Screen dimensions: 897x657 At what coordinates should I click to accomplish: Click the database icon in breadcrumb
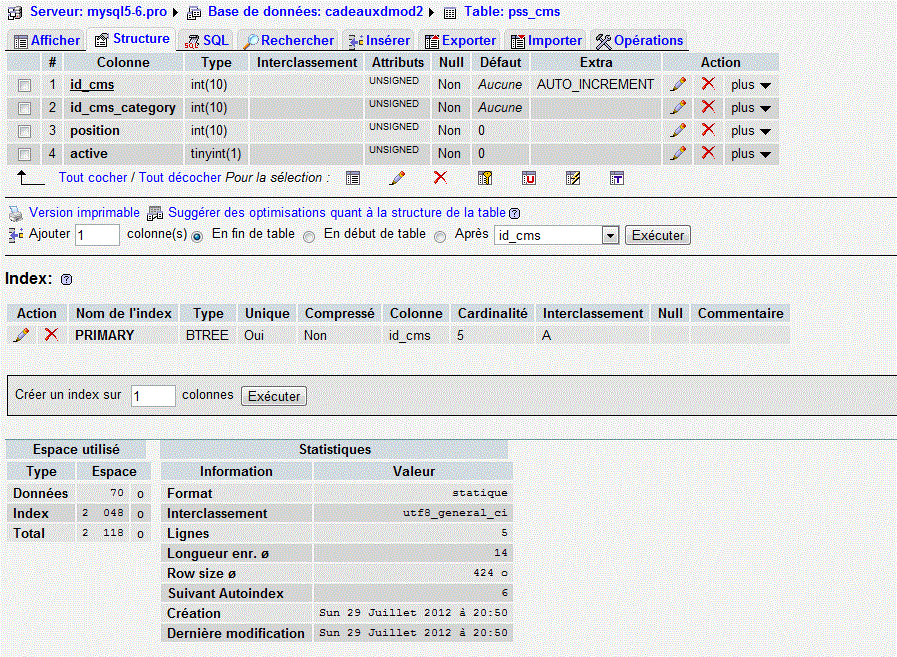pyautogui.click(x=195, y=12)
